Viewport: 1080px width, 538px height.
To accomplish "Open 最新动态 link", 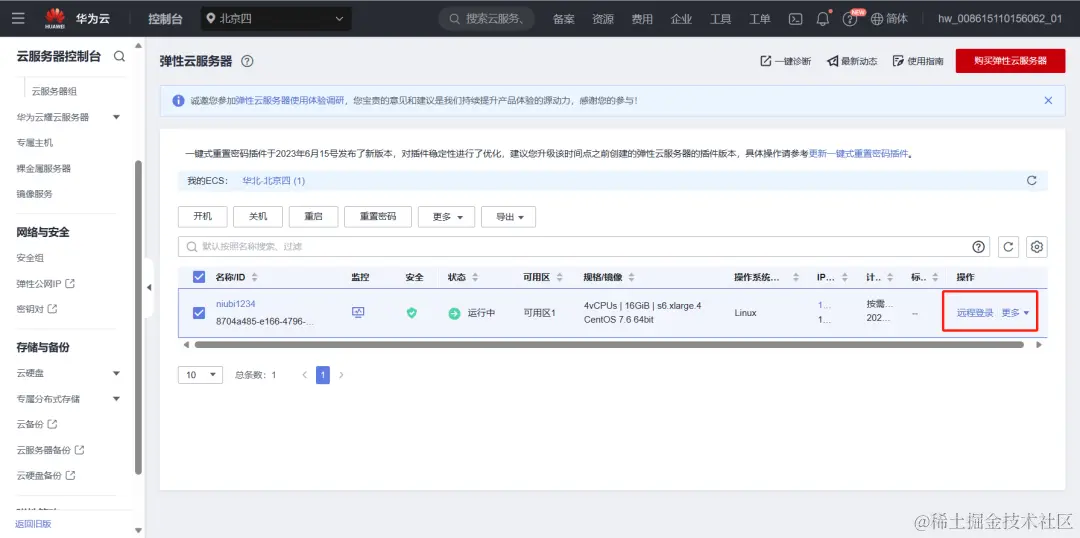I will tap(852, 61).
